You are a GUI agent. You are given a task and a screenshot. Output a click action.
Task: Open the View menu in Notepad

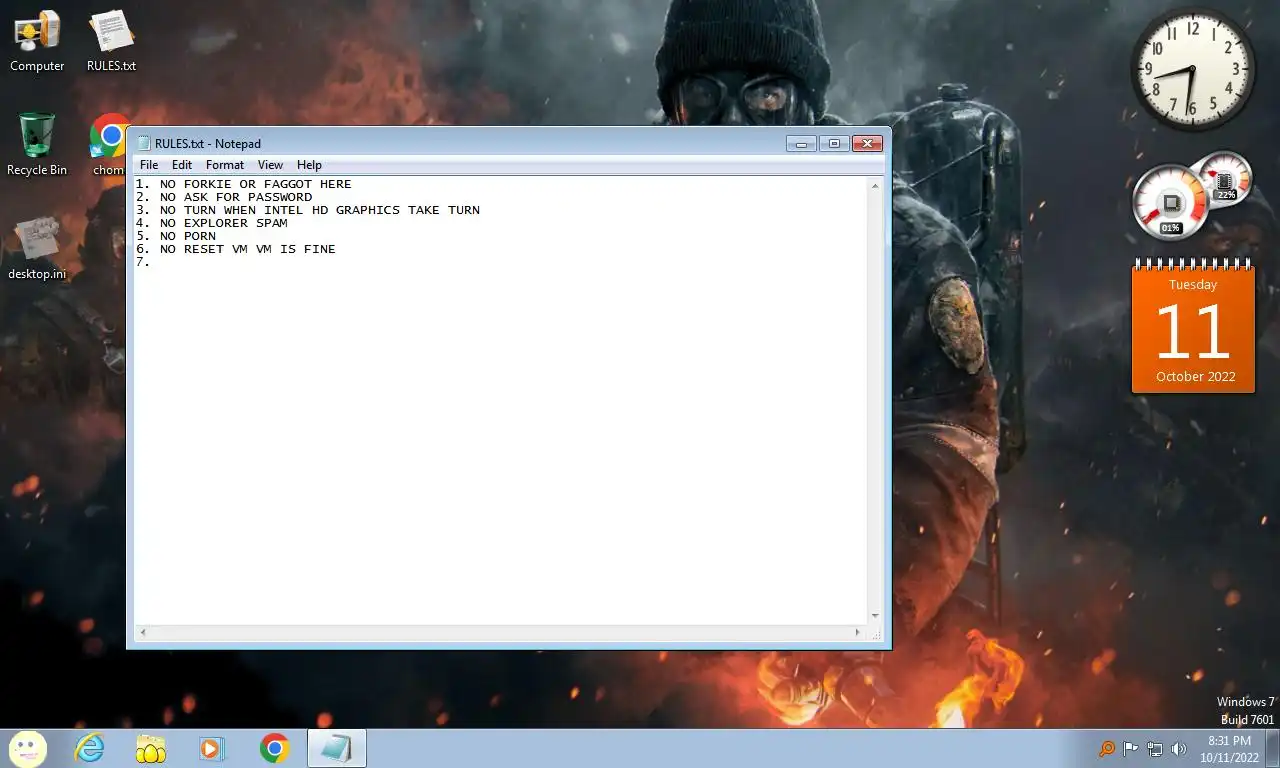click(x=270, y=165)
